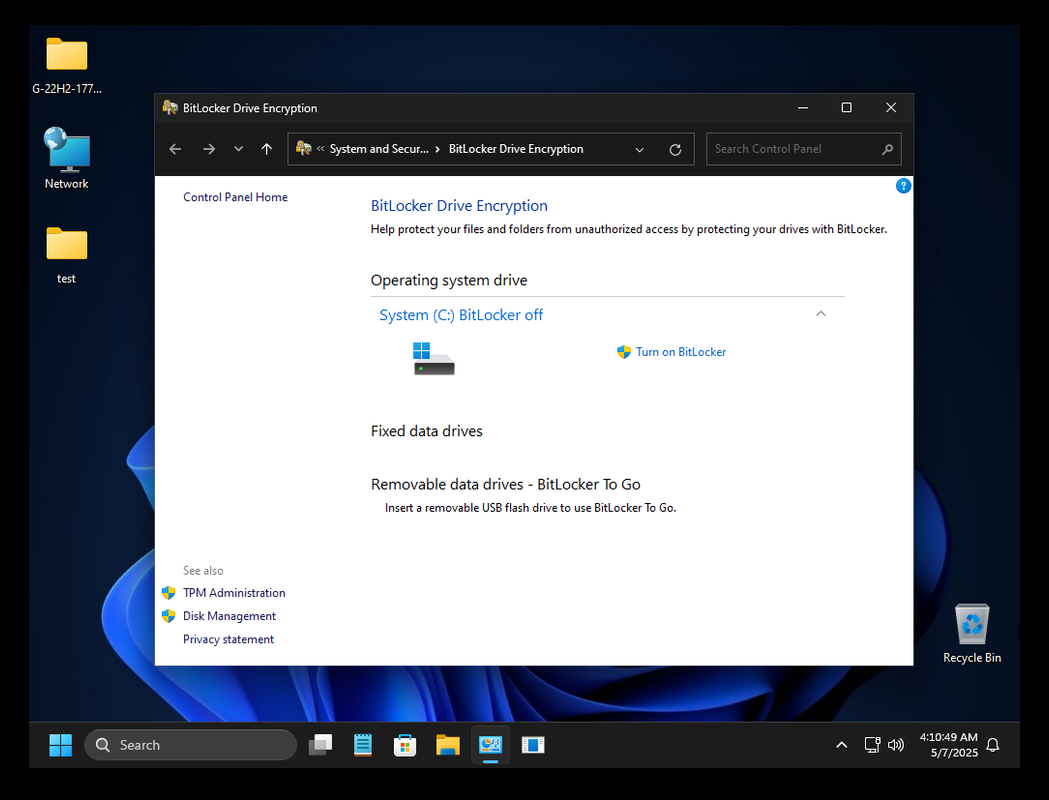Click breadcrumb double-chevron overflow
The height and width of the screenshot is (800, 1049).
pos(320,149)
